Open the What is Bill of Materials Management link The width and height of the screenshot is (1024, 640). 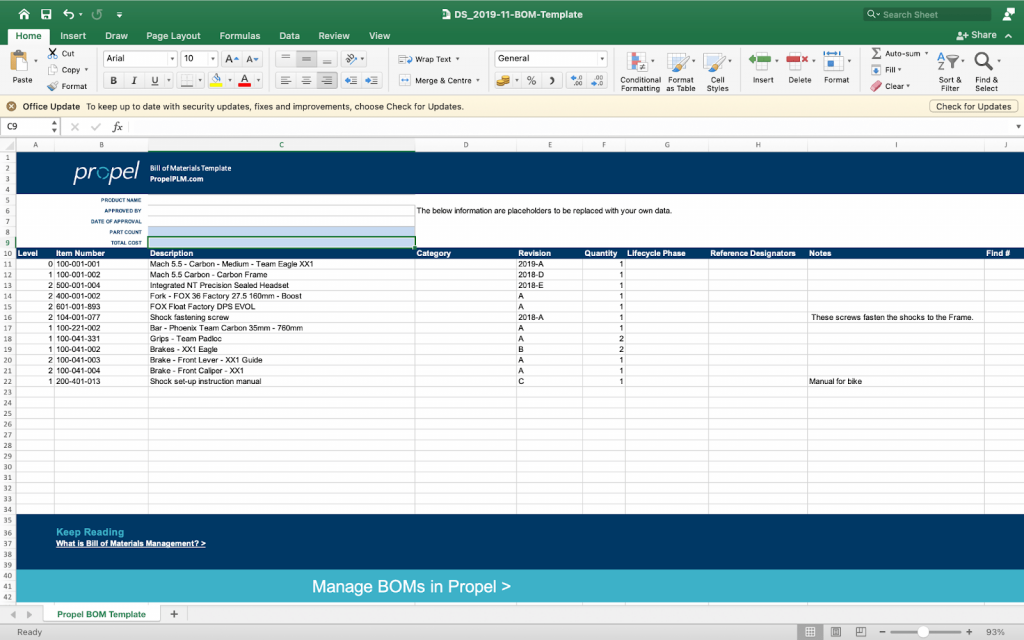(x=131, y=543)
